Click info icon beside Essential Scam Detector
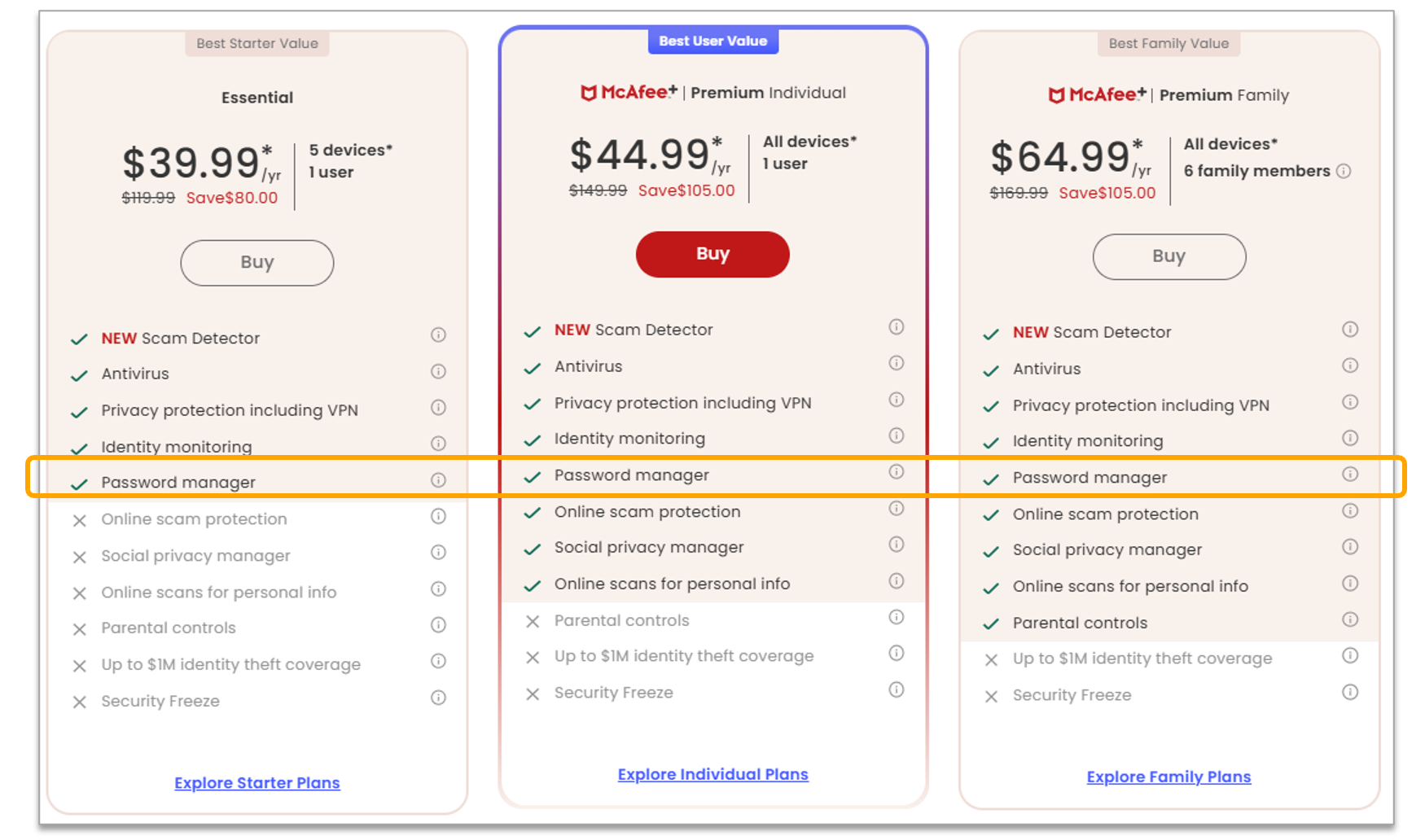This screenshot has height=840, width=1425. click(x=438, y=335)
